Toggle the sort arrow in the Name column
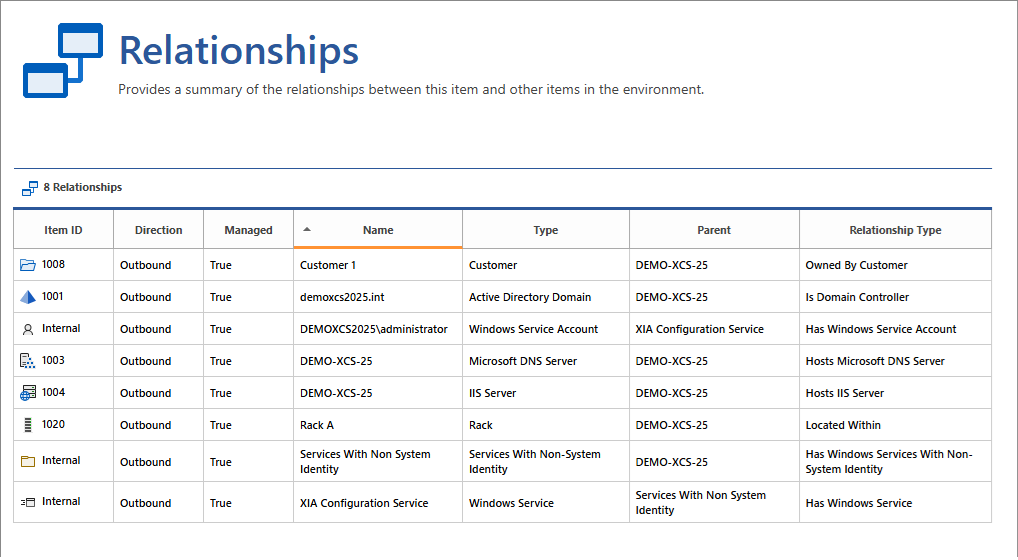Viewport: 1018px width, 560px height. 307,229
